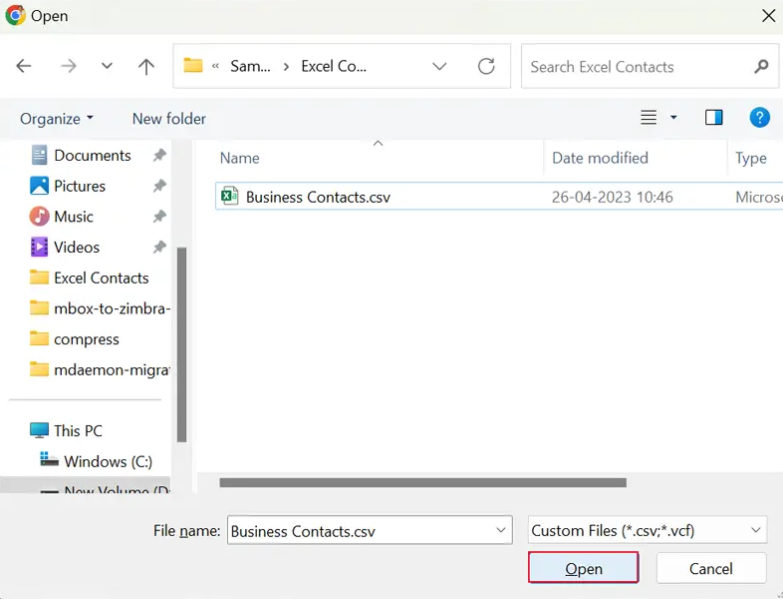Create a New folder
The height and width of the screenshot is (599, 783).
click(x=169, y=119)
